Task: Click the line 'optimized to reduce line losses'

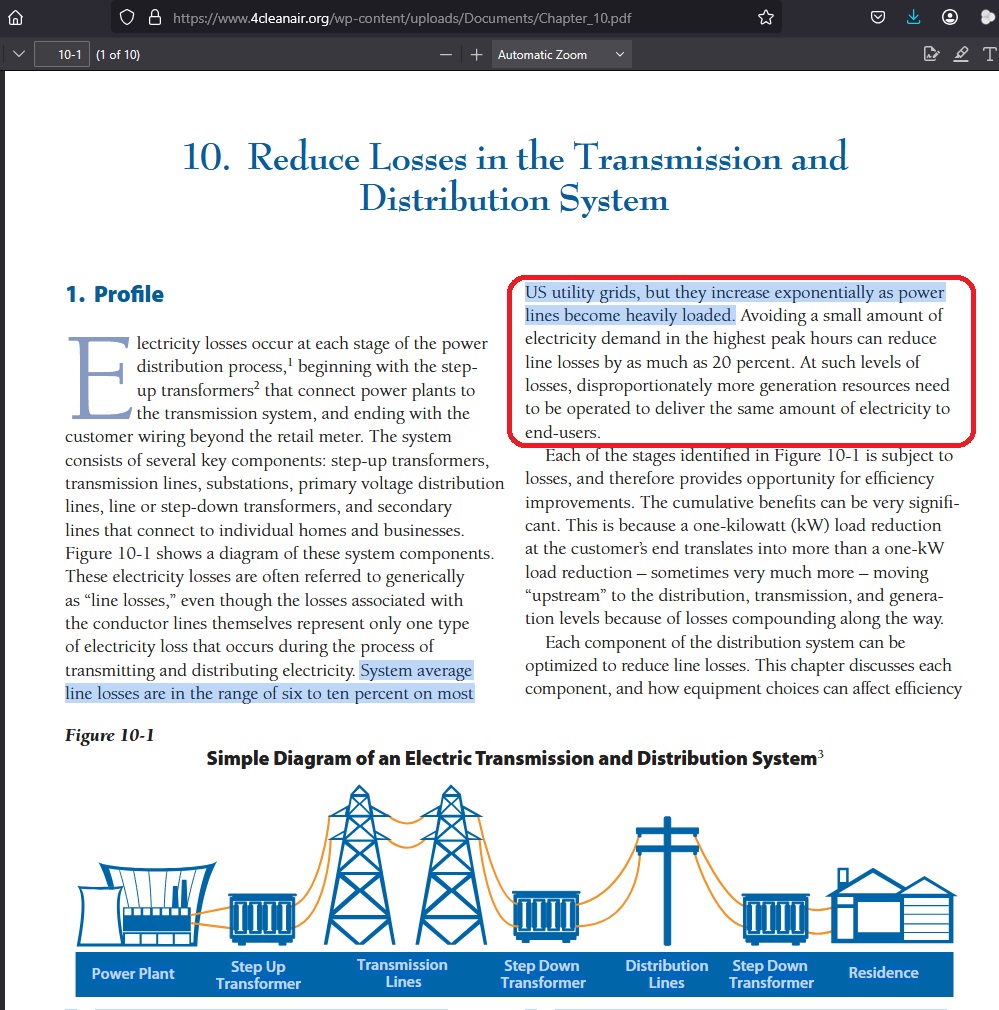Action: tap(738, 665)
